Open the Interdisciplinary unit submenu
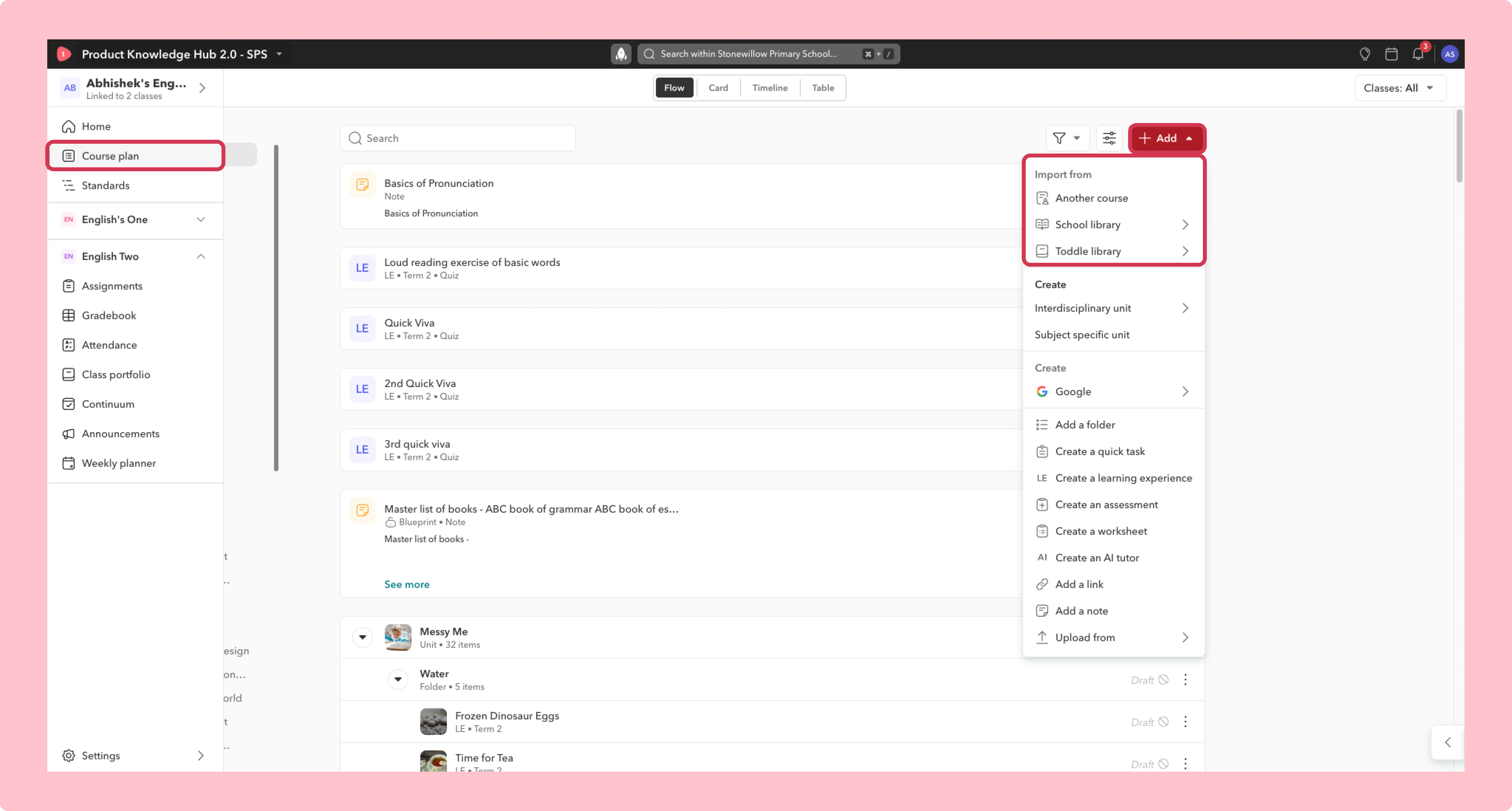This screenshot has width=1512, height=811. 1114,308
